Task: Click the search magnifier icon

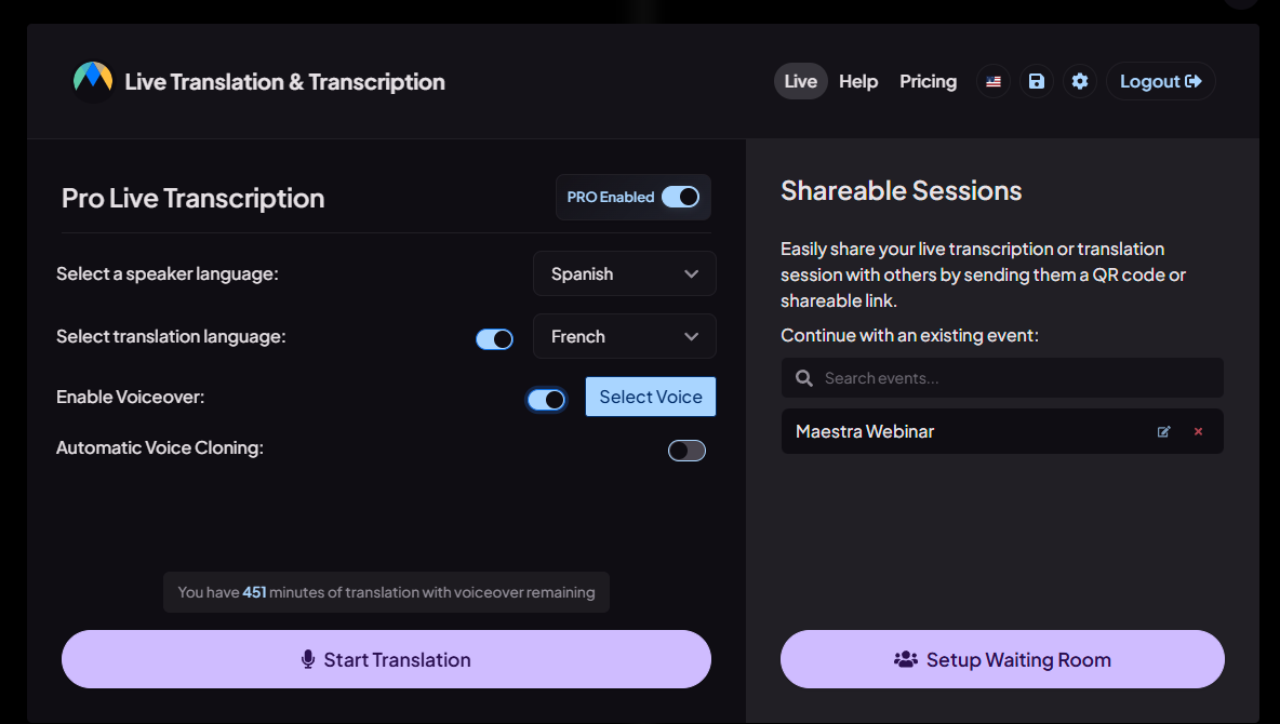Action: click(x=804, y=378)
